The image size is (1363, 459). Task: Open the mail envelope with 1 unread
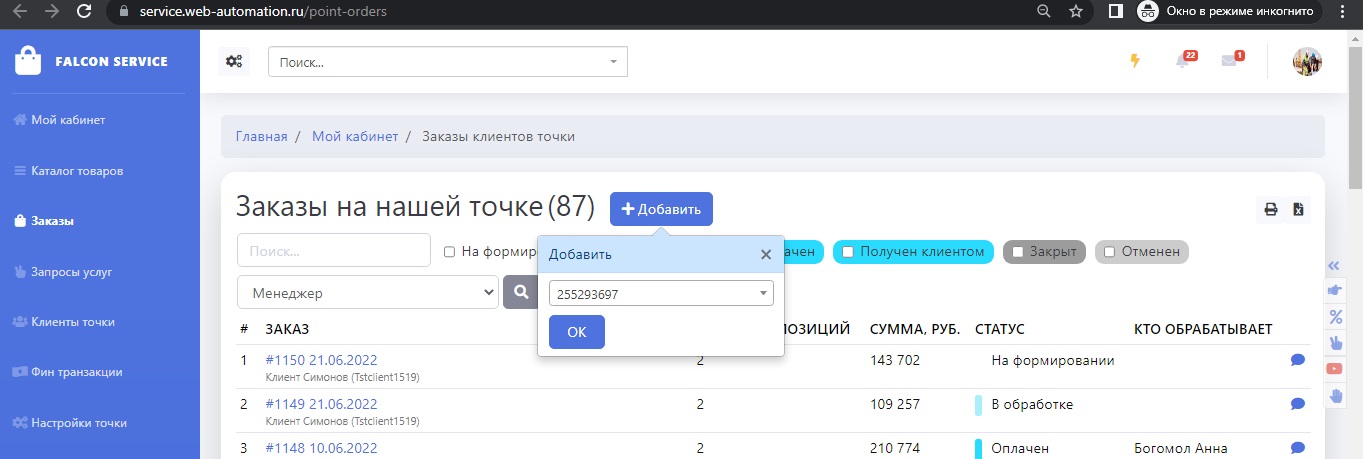click(1230, 61)
